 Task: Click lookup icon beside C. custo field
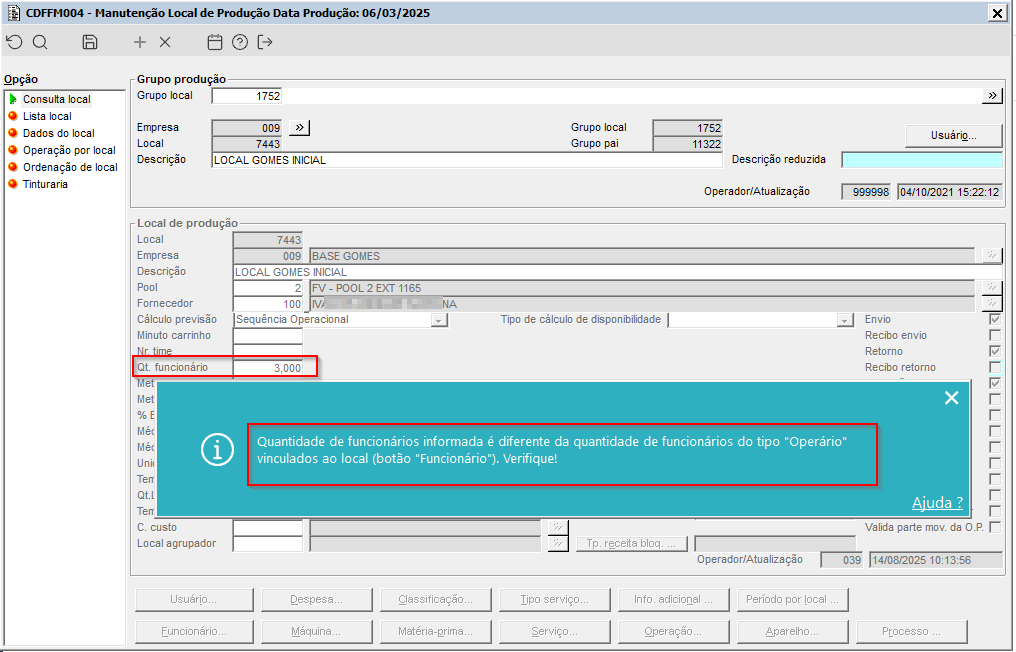558,528
